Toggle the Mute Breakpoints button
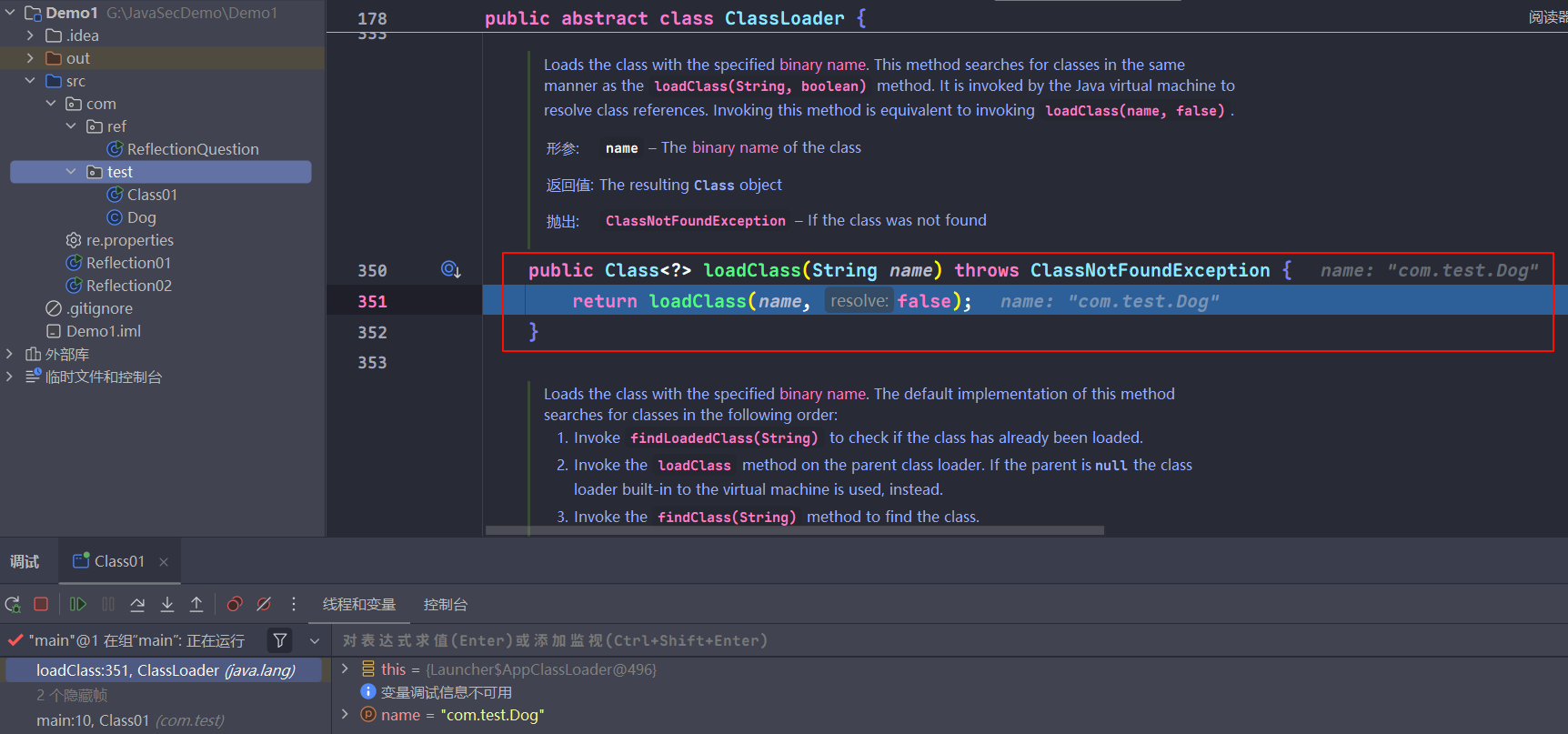The height and width of the screenshot is (734, 1568). point(264,604)
